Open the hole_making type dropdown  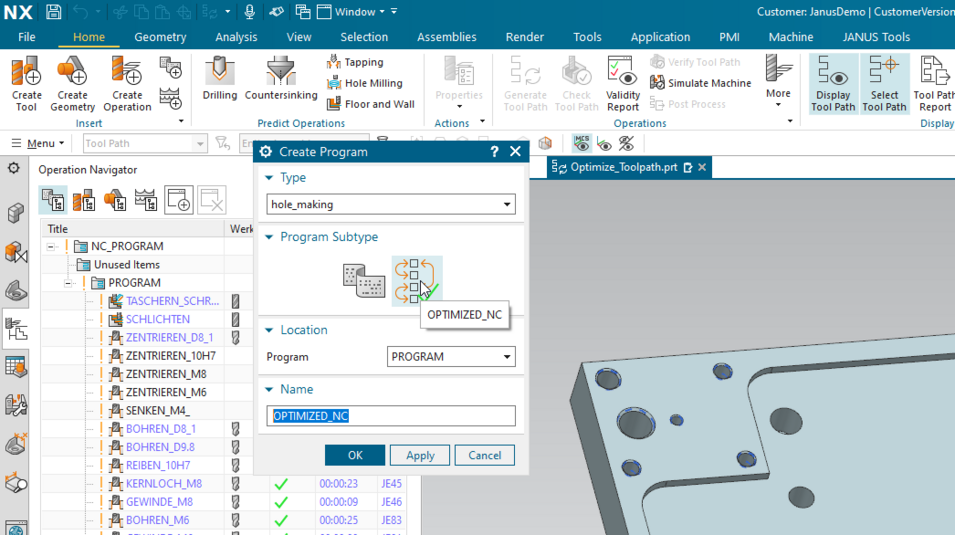tap(391, 204)
